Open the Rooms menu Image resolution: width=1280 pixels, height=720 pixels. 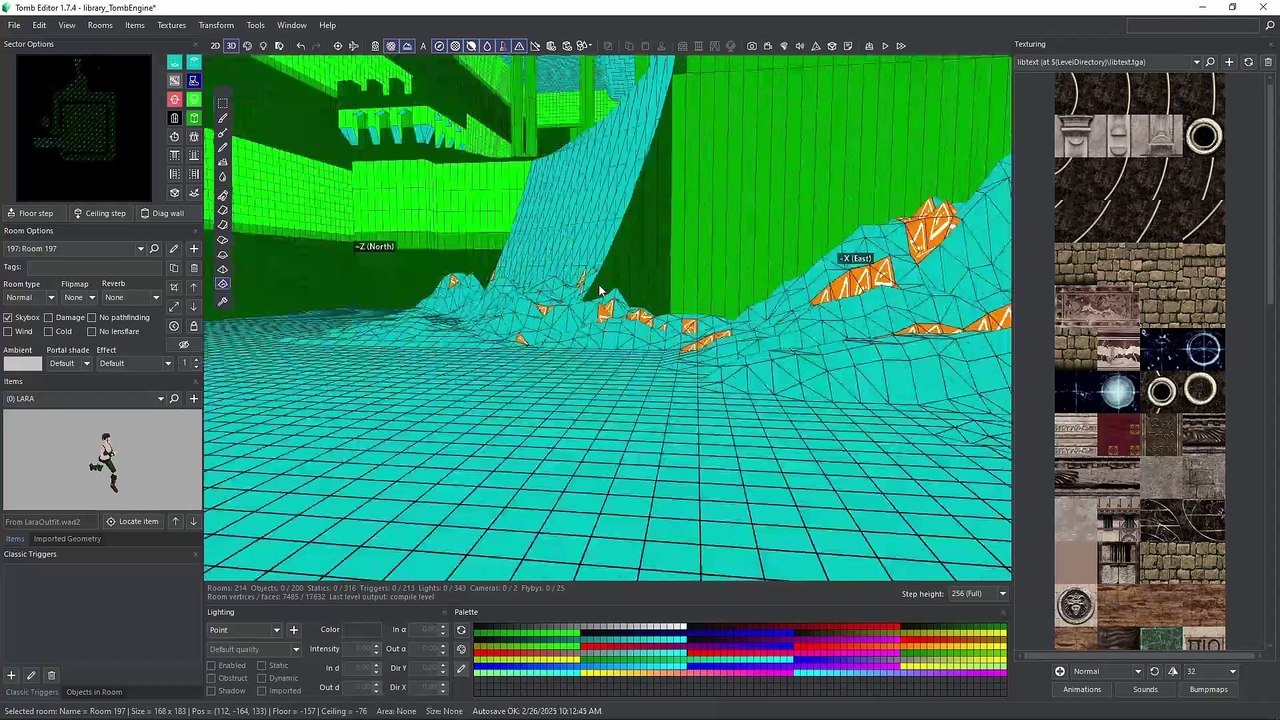click(100, 25)
